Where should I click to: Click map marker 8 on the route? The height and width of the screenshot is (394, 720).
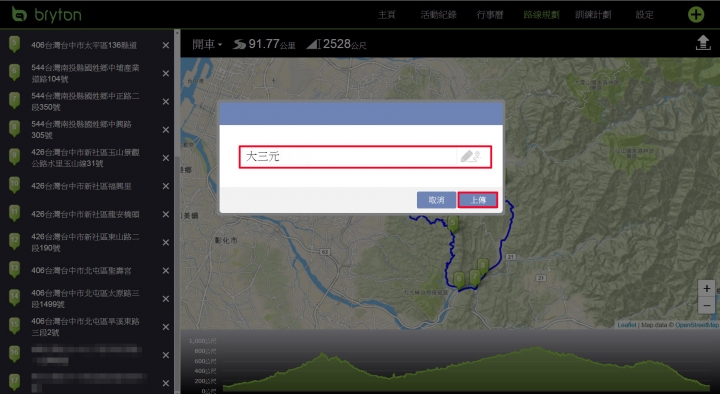tap(483, 266)
